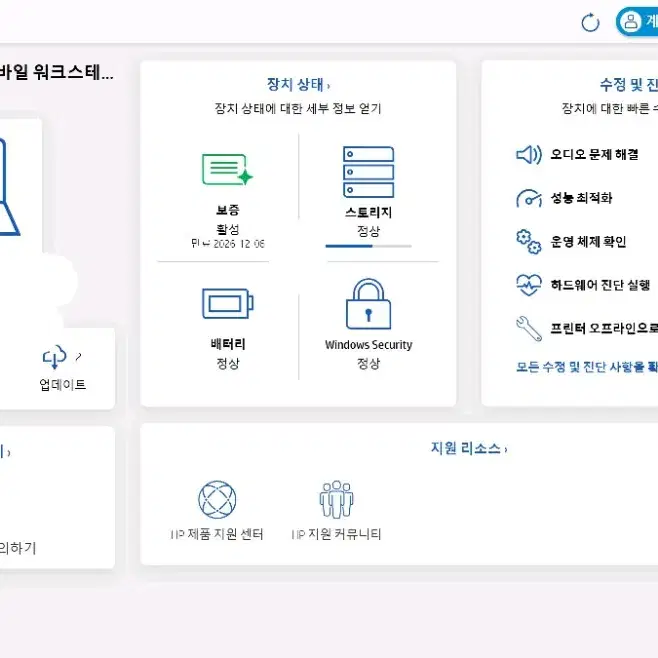Expand the 장치 상태 section heading
The height and width of the screenshot is (658, 658).
click(298, 85)
